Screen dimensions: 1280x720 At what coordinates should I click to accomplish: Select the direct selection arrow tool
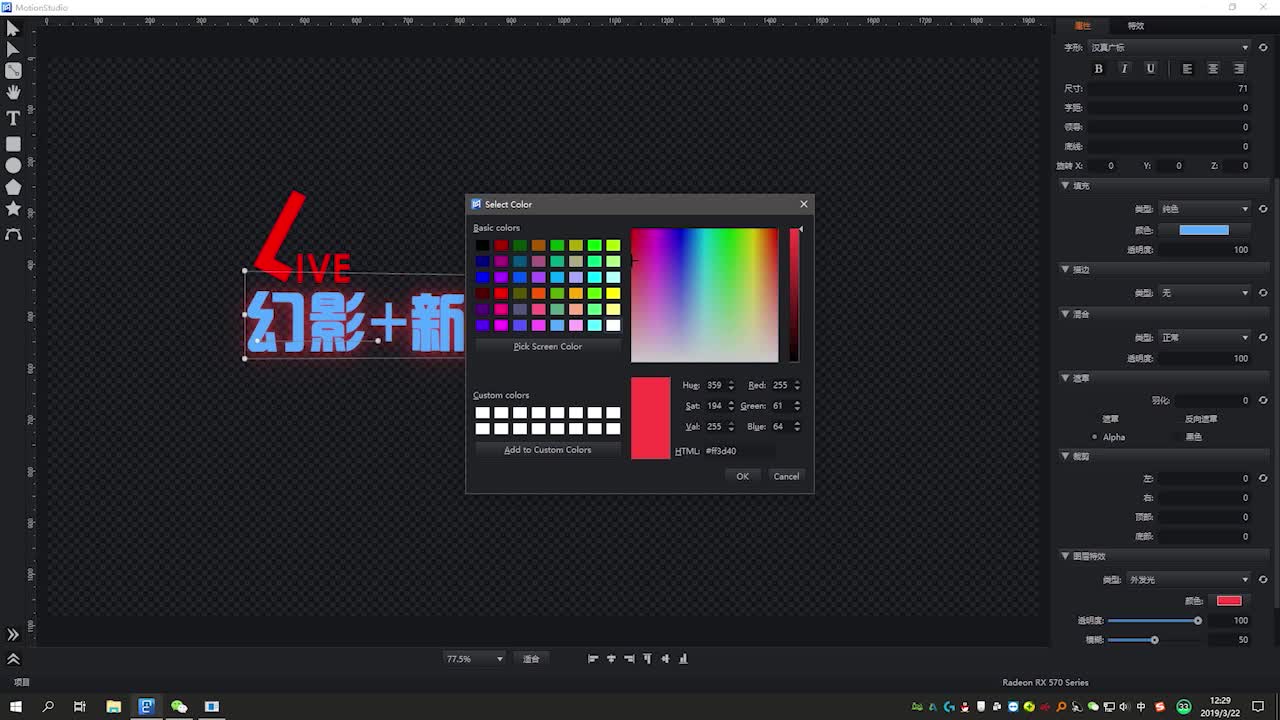pos(13,49)
